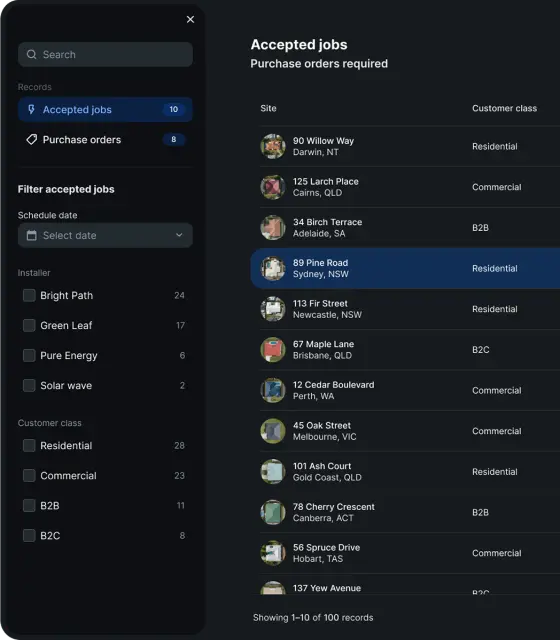Screen dimensions: 560x640
Task: Open 125 Larch Place site thumbnail
Action: point(273,187)
